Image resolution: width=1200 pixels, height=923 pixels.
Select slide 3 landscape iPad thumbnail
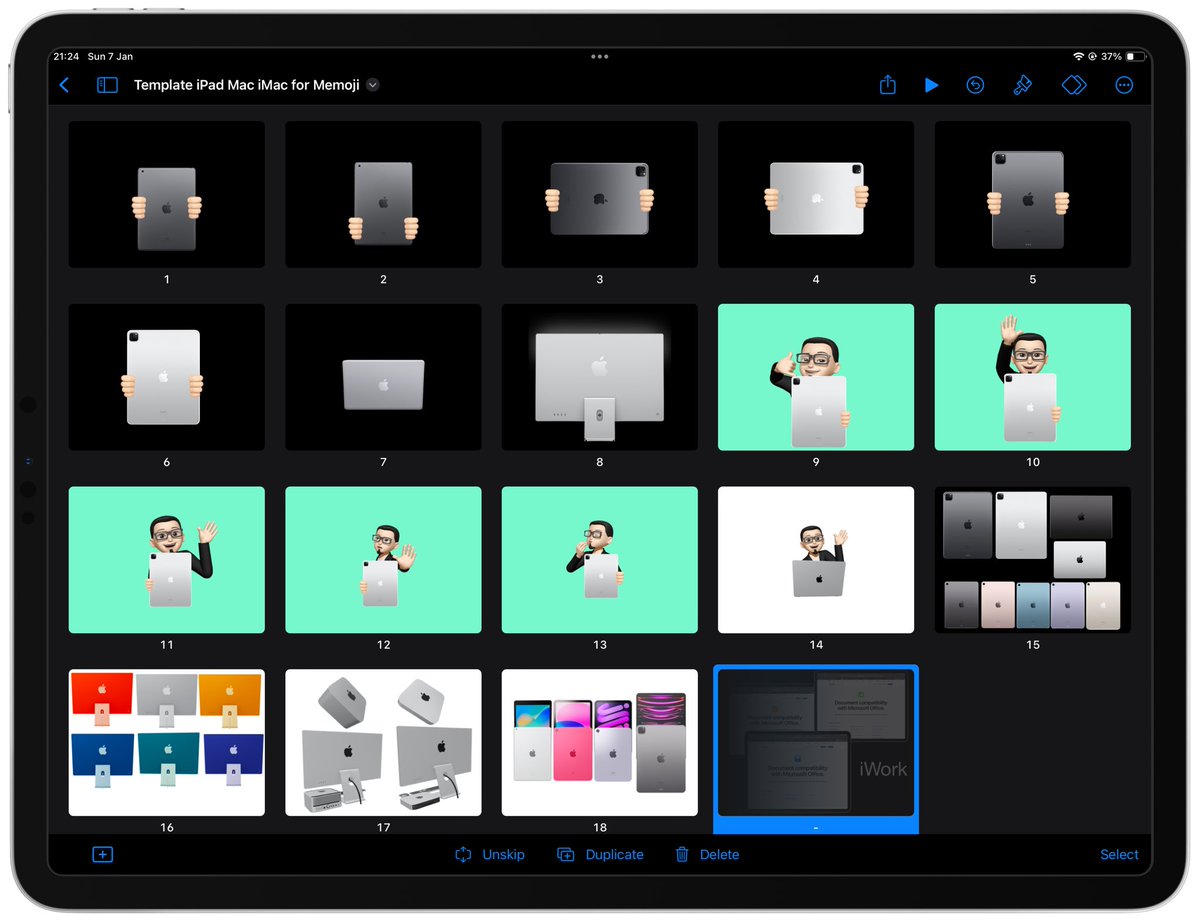(x=600, y=195)
